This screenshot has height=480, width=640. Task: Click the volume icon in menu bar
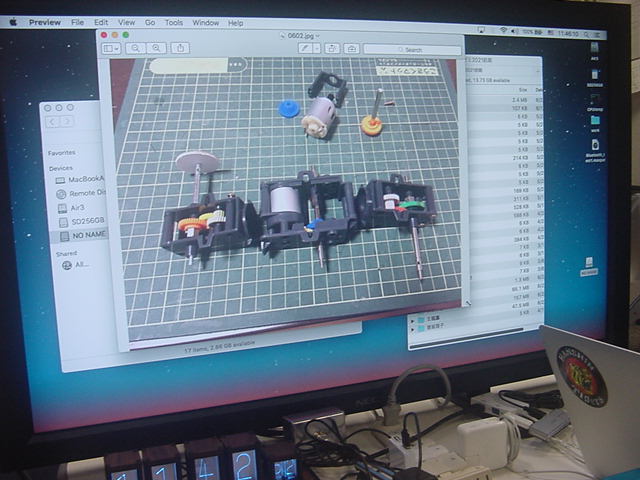point(514,31)
